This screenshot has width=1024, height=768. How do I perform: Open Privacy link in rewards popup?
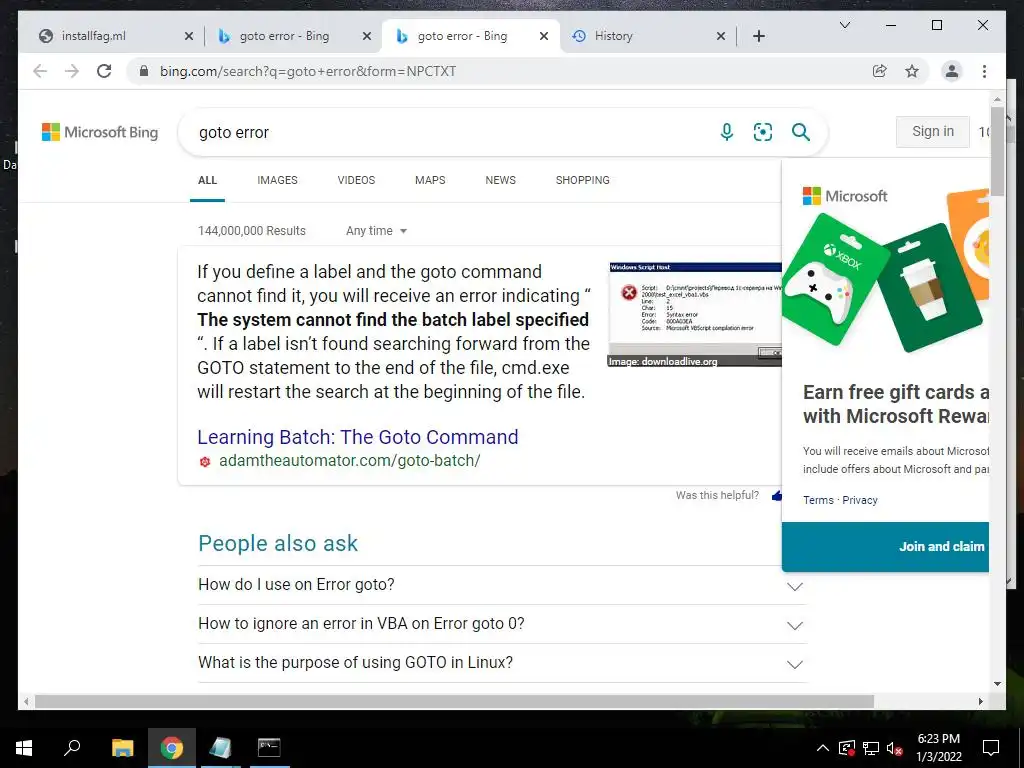[859, 500]
